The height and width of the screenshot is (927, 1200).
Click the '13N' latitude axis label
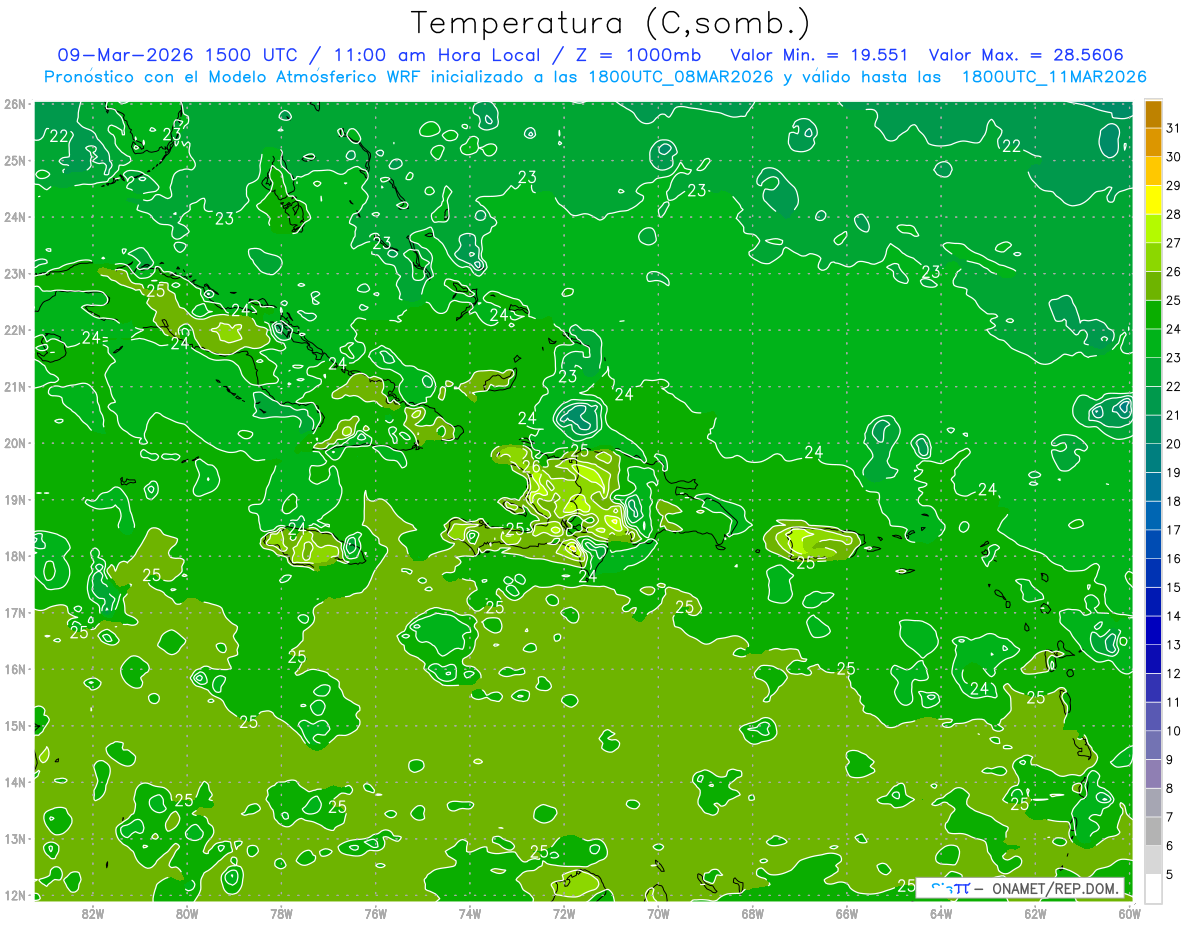coord(14,839)
